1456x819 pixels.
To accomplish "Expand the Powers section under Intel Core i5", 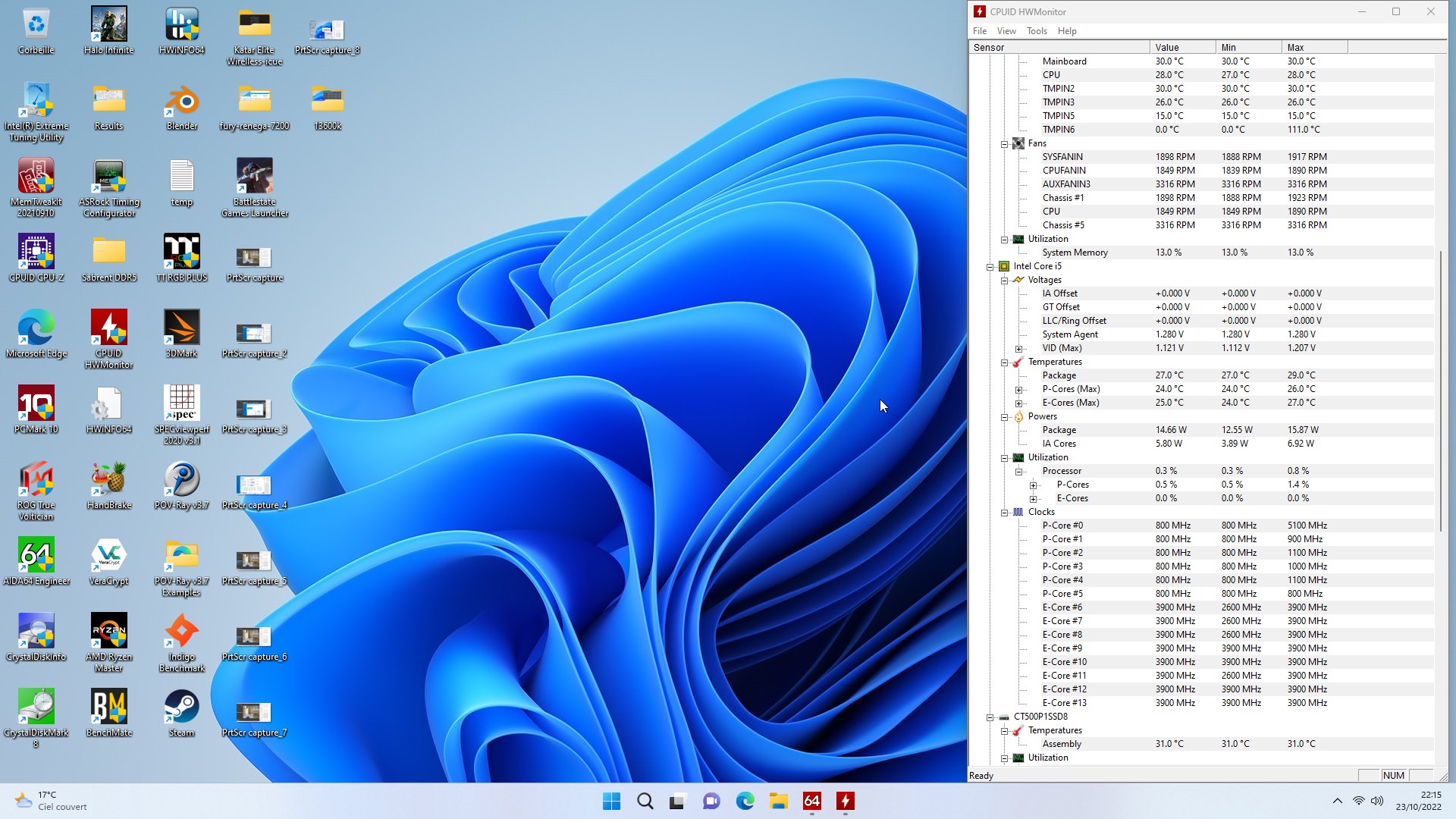I will click(1005, 416).
